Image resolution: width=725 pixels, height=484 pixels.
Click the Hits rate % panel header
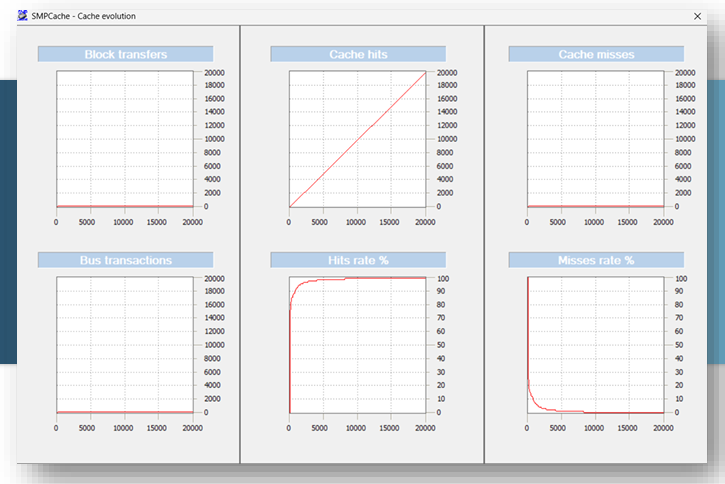358,260
